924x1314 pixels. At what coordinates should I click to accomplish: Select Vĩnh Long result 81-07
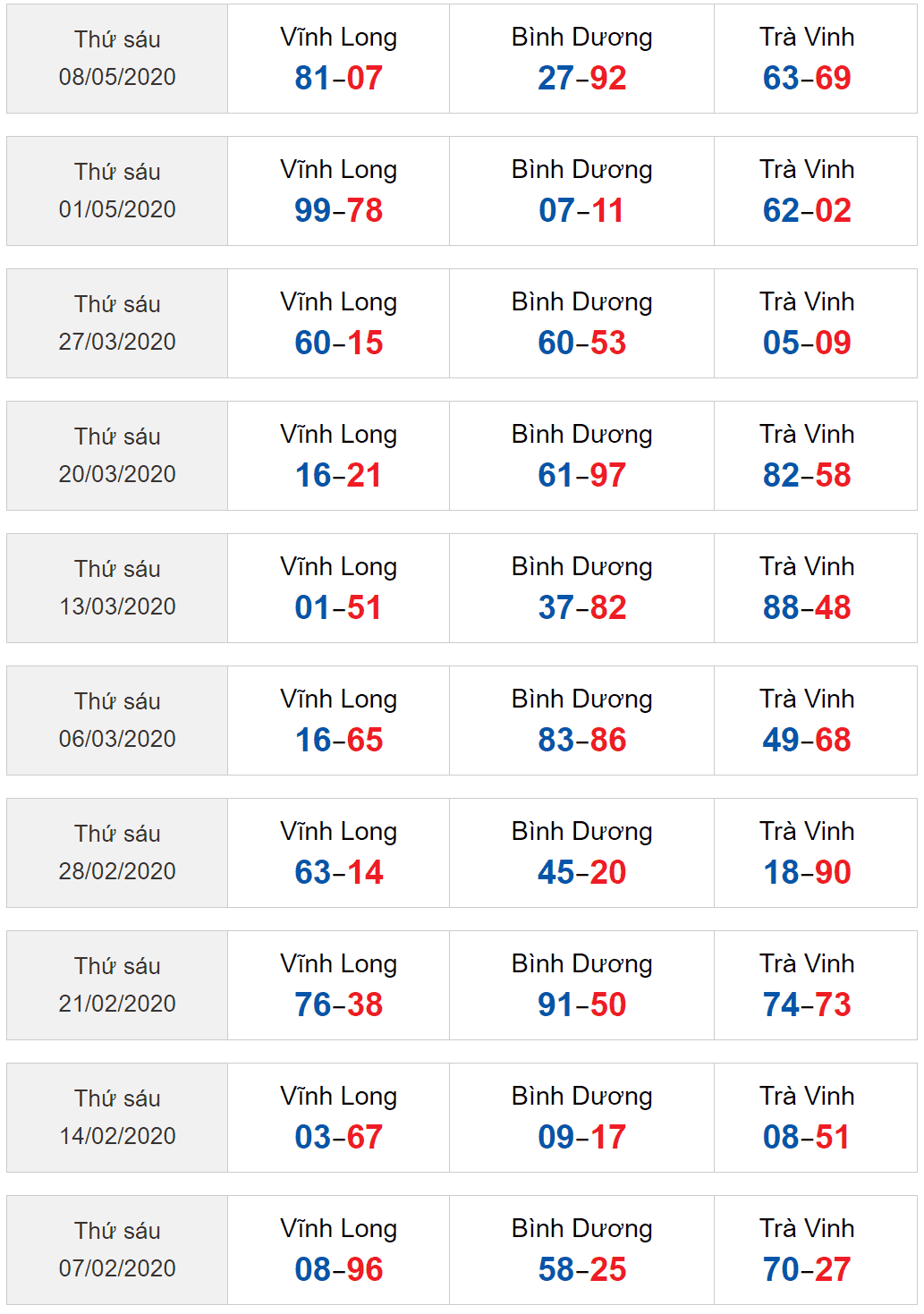[339, 78]
